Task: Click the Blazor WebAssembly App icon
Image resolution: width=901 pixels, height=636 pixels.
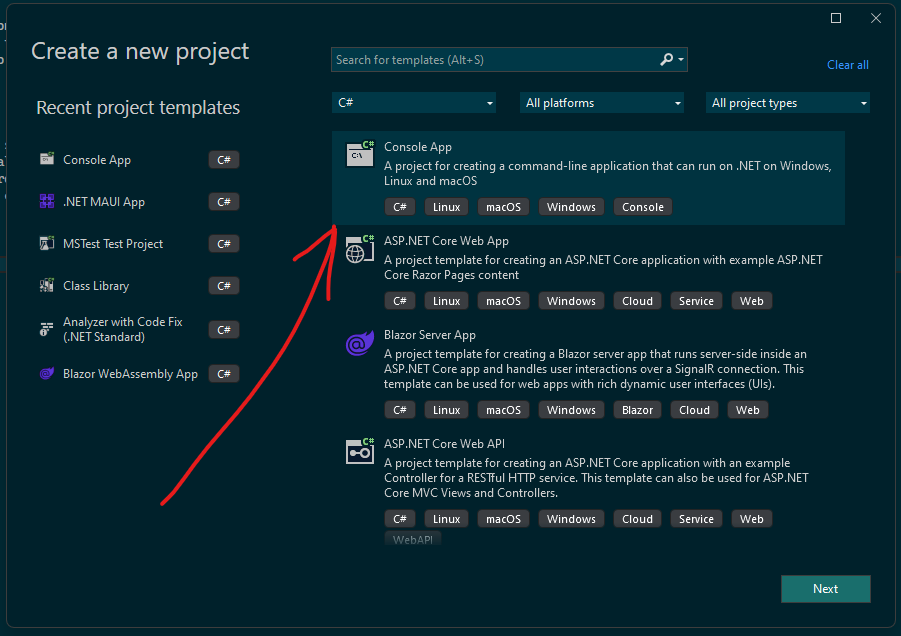Action: (47, 373)
